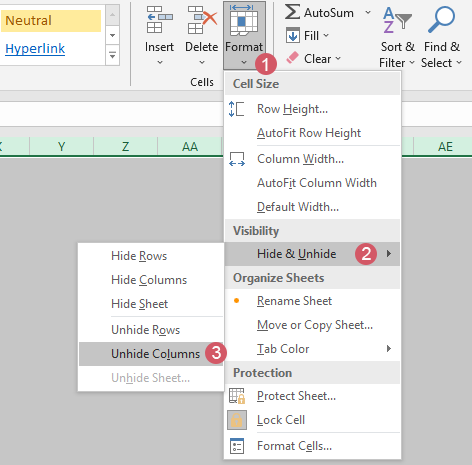
Task: Select Hide Columns in submenu
Action: [x=151, y=280]
